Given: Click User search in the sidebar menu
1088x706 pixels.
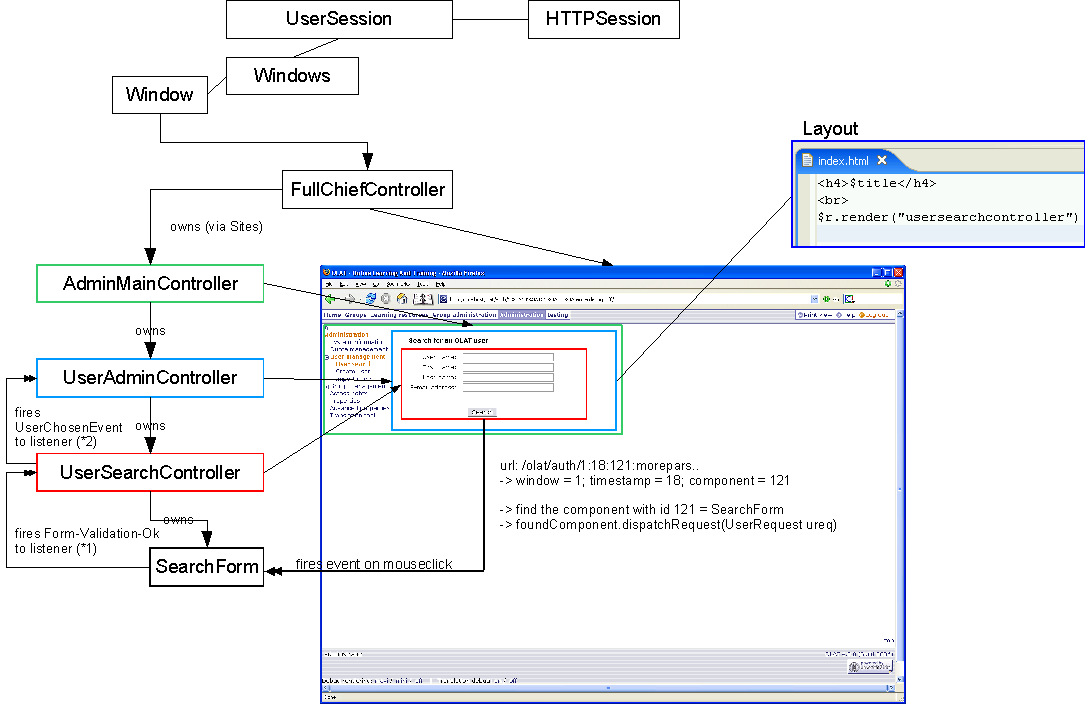Looking at the screenshot, I should point(352,364).
